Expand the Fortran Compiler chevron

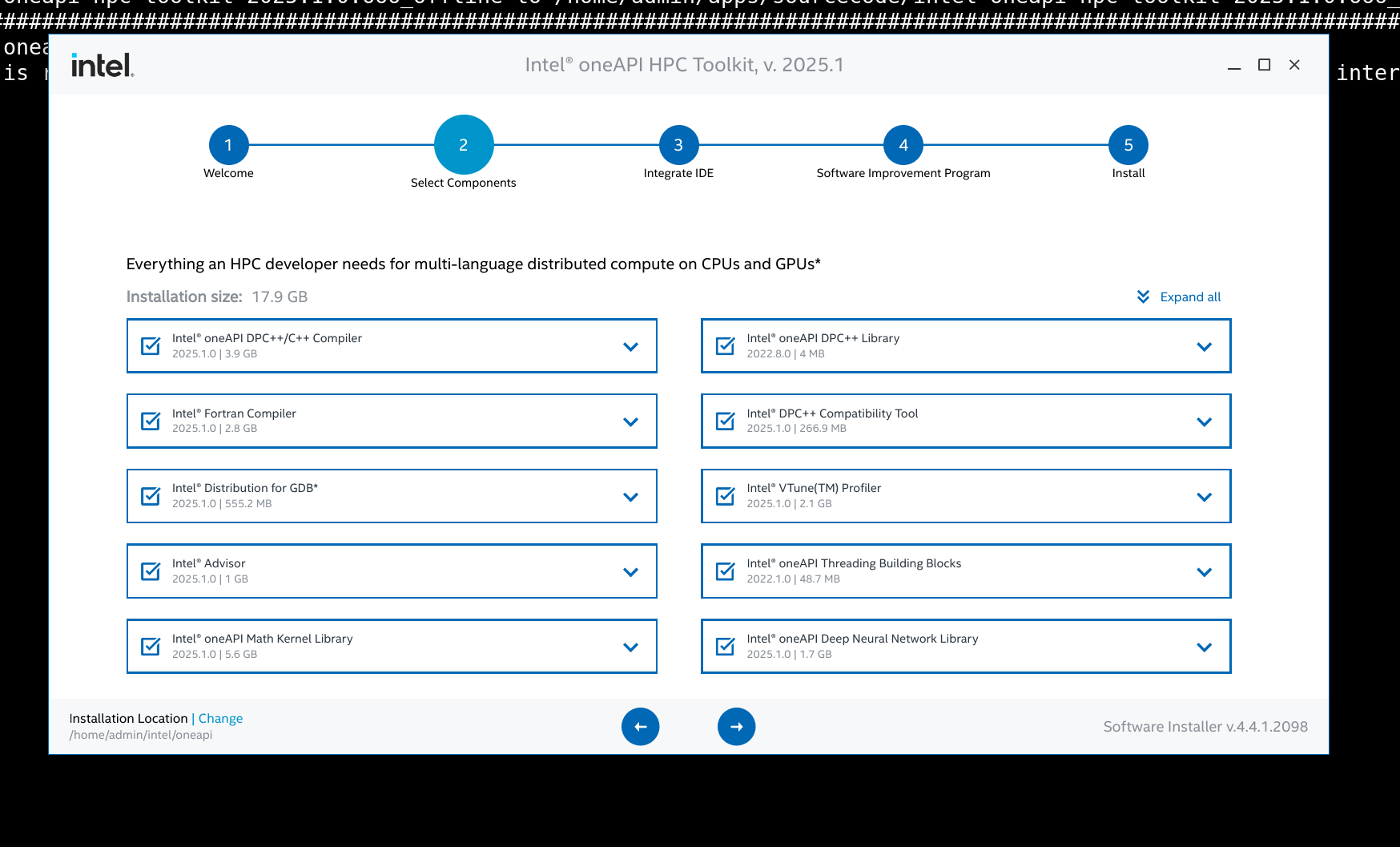click(x=631, y=422)
